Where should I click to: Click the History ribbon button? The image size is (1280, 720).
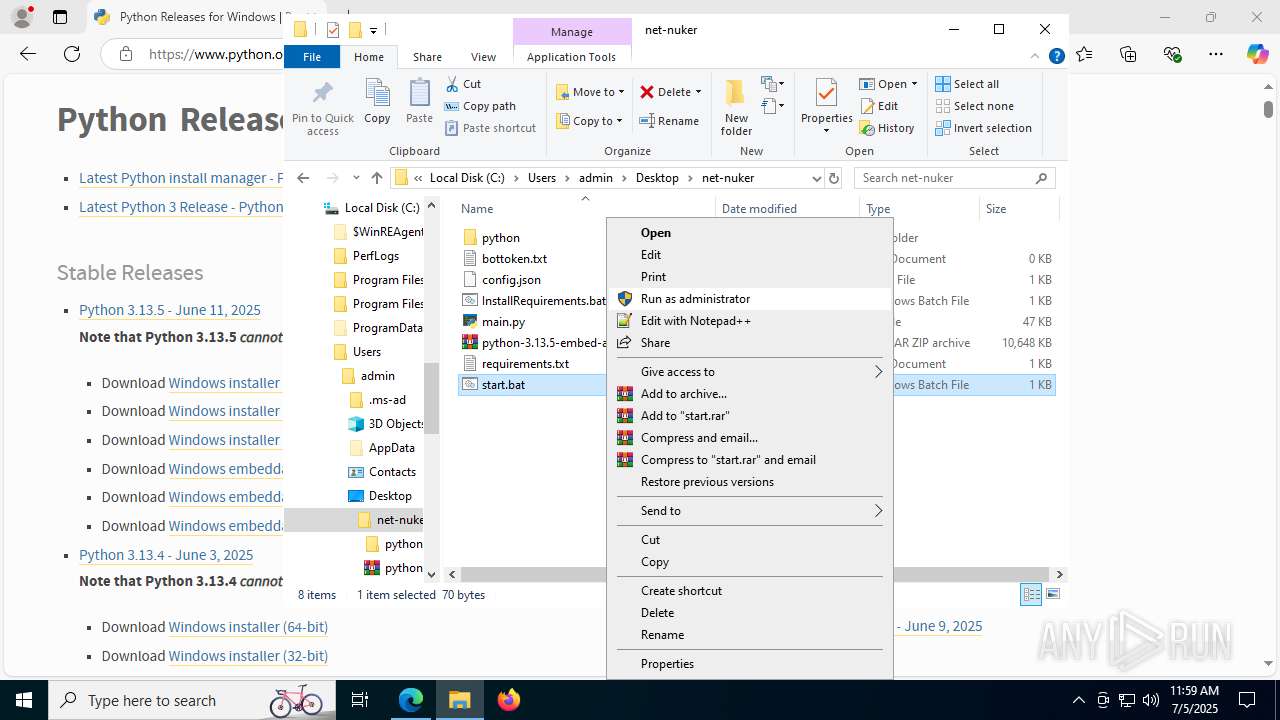click(x=886, y=128)
